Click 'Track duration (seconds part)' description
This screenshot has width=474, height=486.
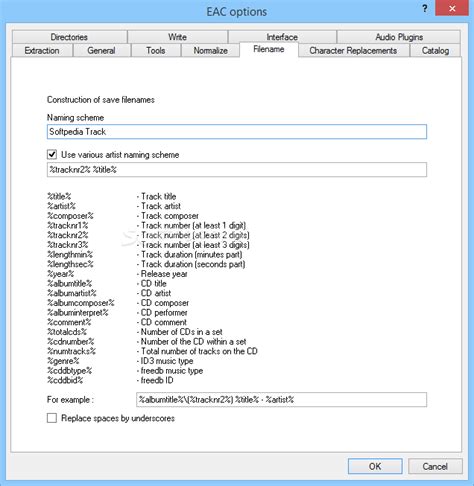point(191,264)
